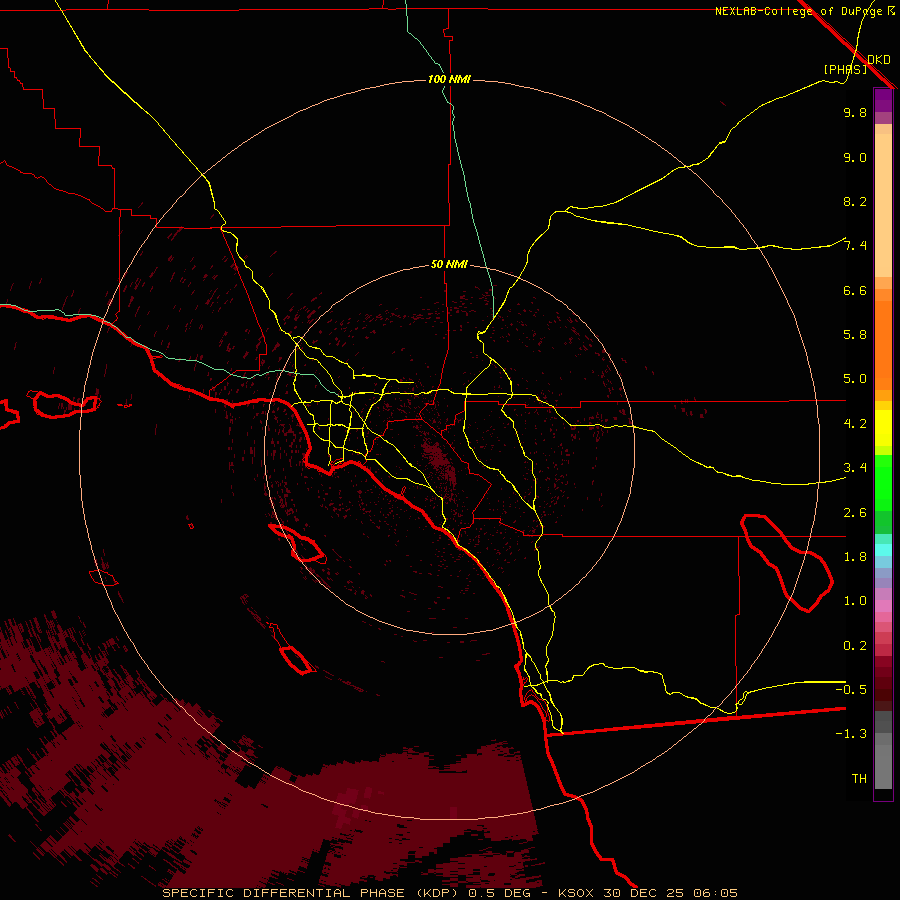The height and width of the screenshot is (900, 900).
Task: Click the [PHAS] unit label
Action: tap(844, 69)
